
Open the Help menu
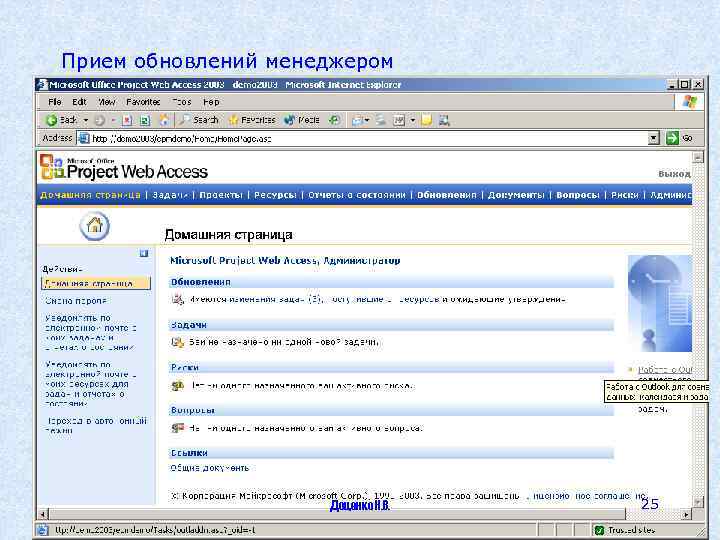tap(211, 102)
